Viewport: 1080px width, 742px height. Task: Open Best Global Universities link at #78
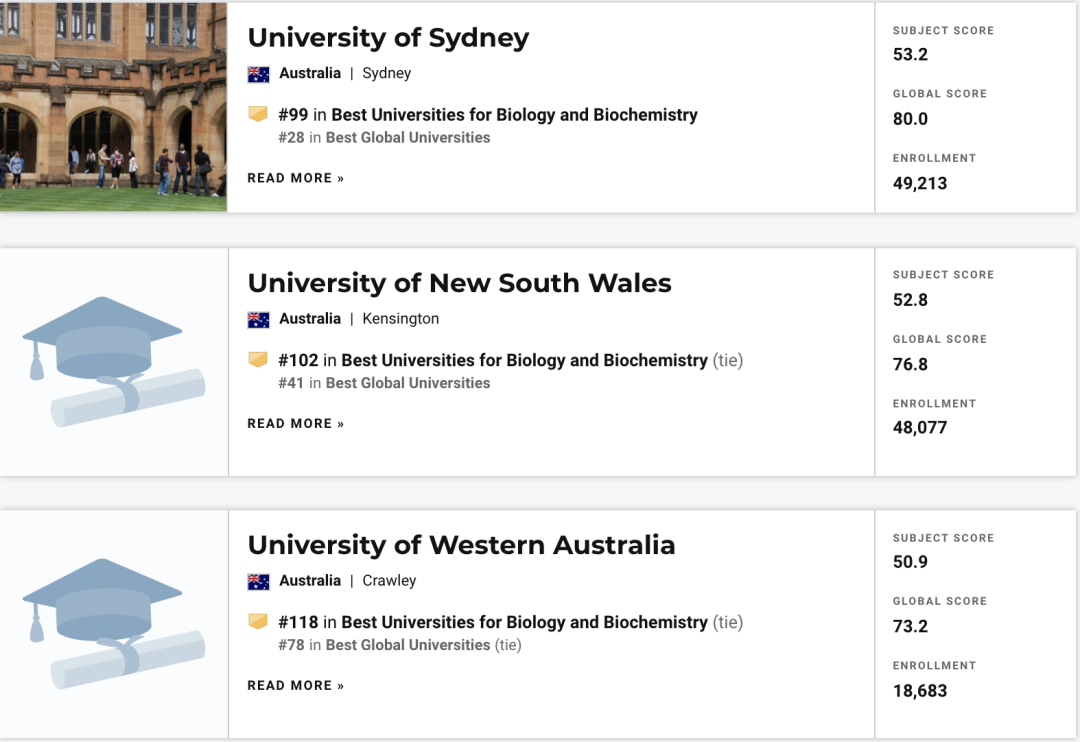[408, 644]
